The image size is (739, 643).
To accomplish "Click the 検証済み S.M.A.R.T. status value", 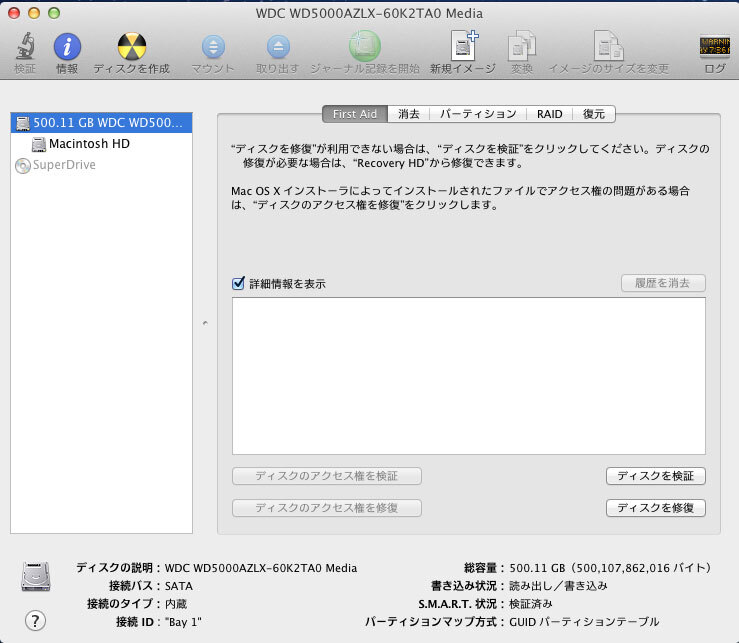I will tap(531, 604).
